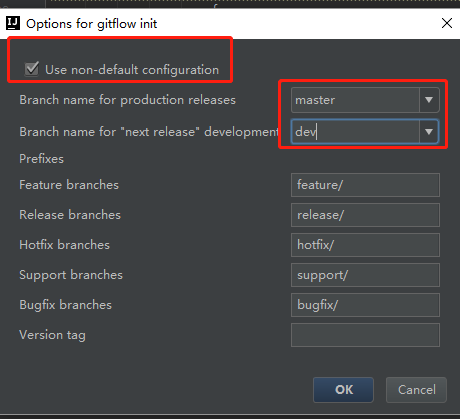Image resolution: width=460 pixels, height=419 pixels.
Task: Uncheck Use non-default configuration checkbox
Action: (32, 69)
